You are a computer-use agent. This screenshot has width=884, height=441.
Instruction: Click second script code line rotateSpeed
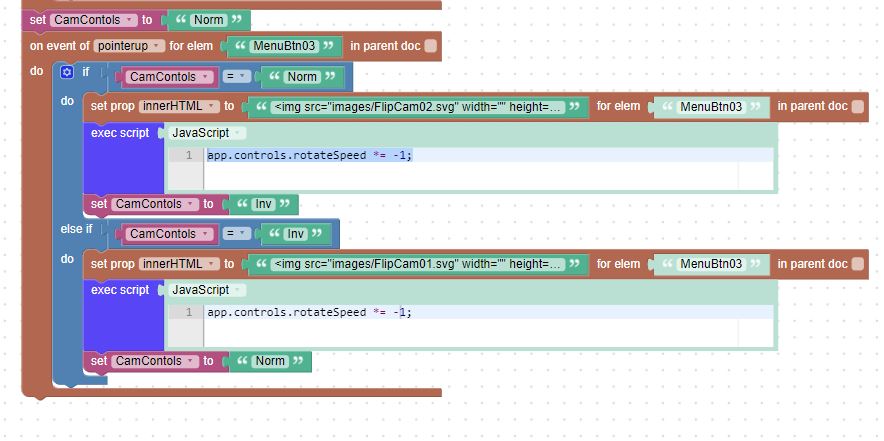(310, 312)
